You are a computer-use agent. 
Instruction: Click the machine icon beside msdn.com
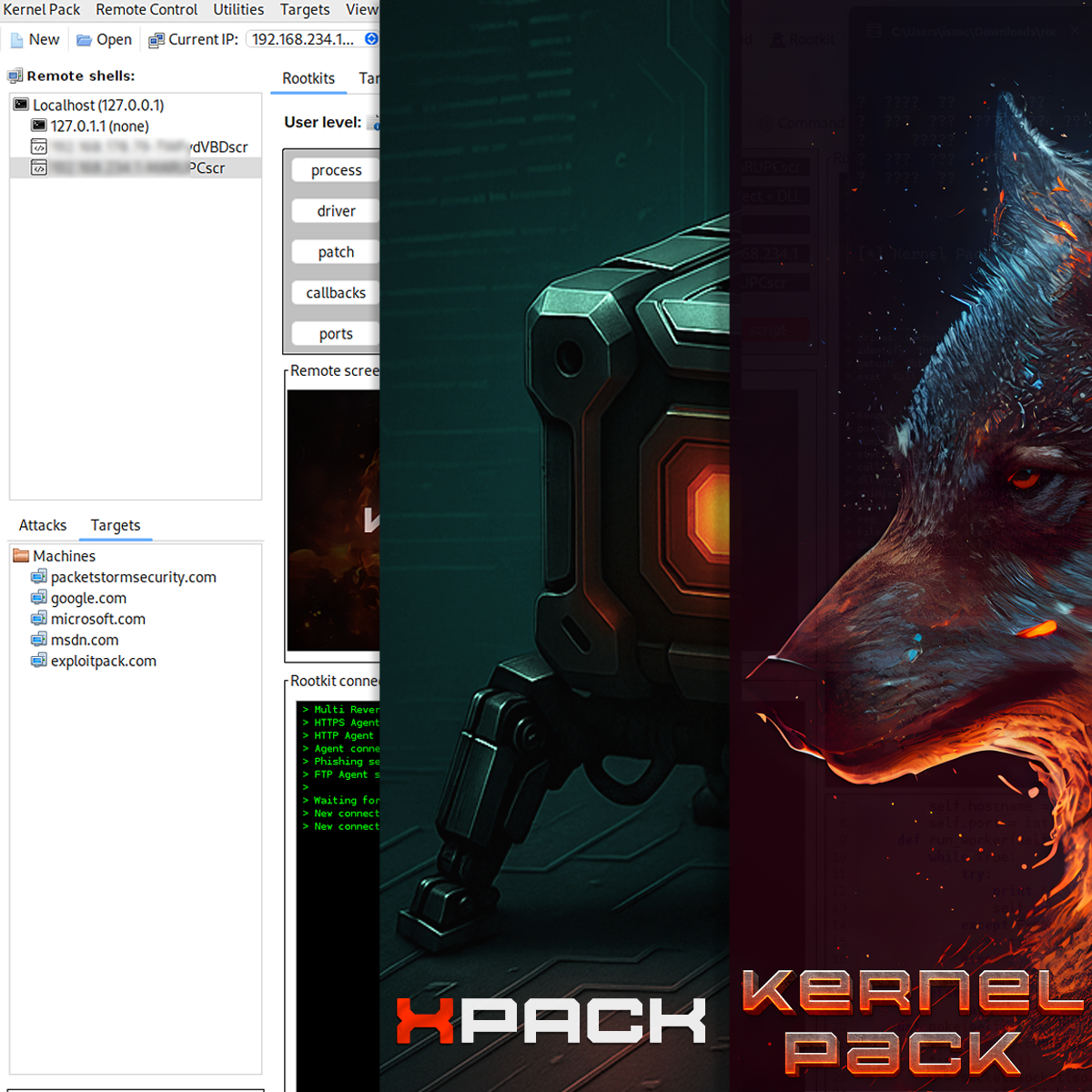pyautogui.click(x=39, y=639)
